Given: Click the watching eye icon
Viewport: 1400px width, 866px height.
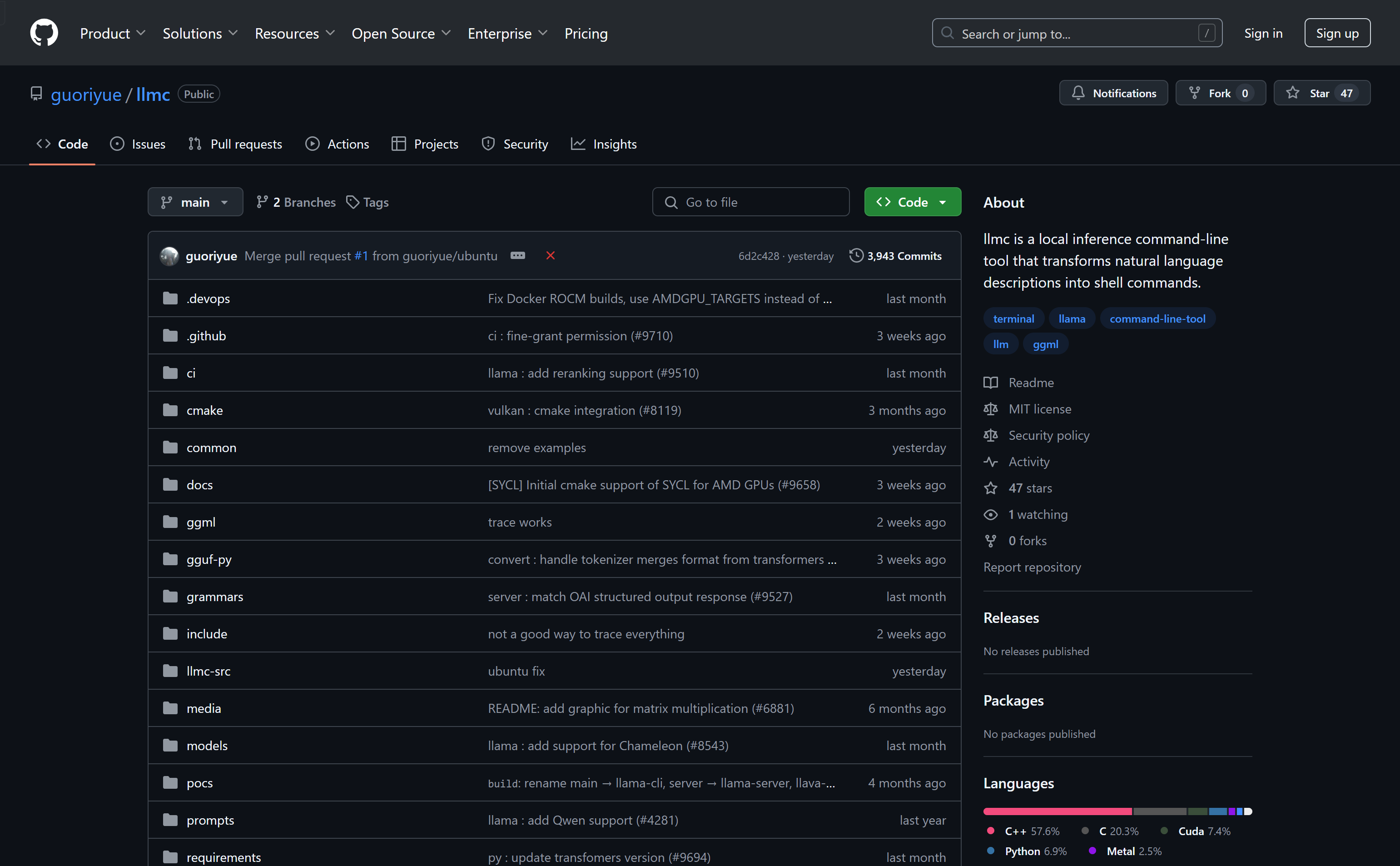Looking at the screenshot, I should click(991, 514).
